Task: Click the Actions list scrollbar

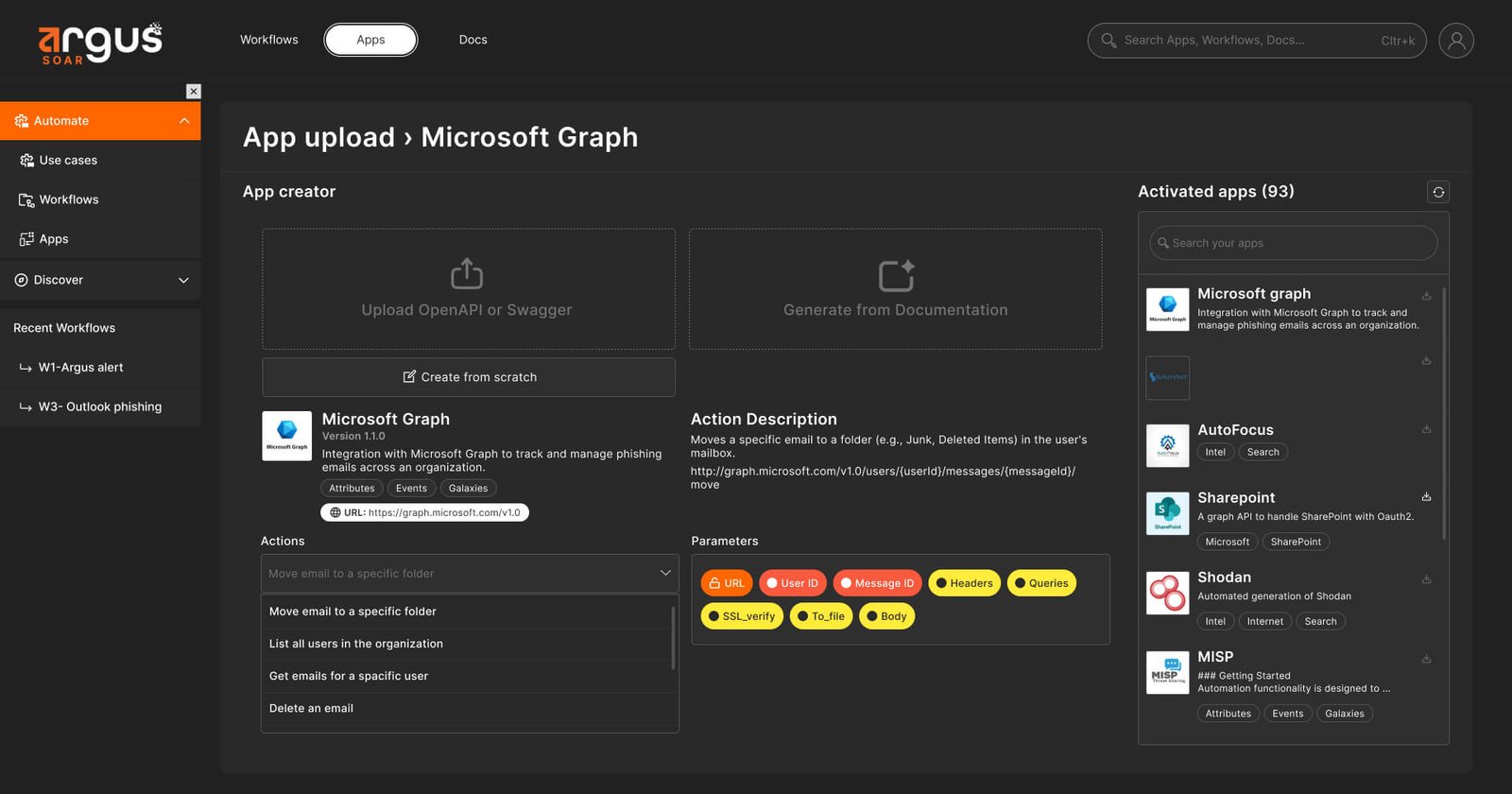Action: click(674, 638)
